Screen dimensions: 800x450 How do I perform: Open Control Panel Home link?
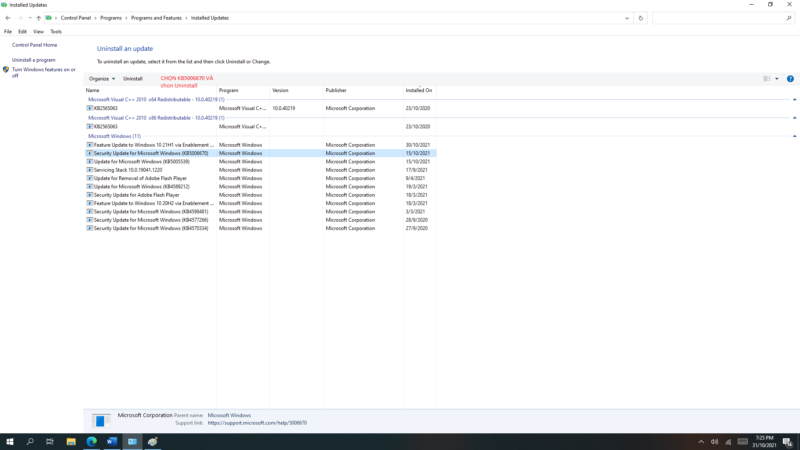pyautogui.click(x=34, y=45)
